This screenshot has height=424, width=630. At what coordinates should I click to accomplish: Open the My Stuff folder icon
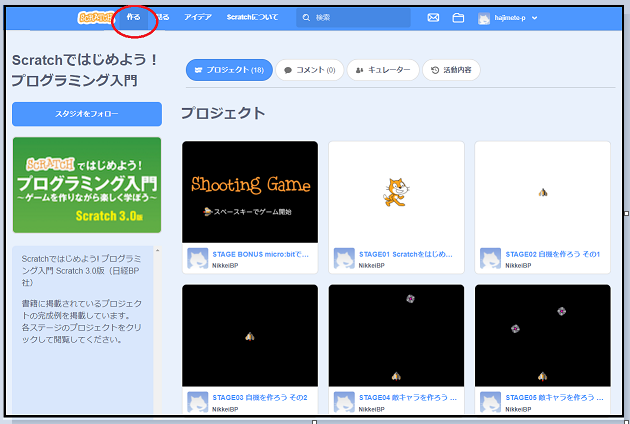tap(458, 18)
